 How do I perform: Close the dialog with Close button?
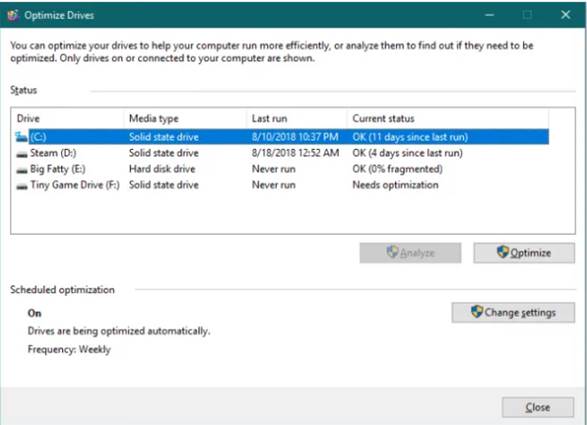click(538, 407)
